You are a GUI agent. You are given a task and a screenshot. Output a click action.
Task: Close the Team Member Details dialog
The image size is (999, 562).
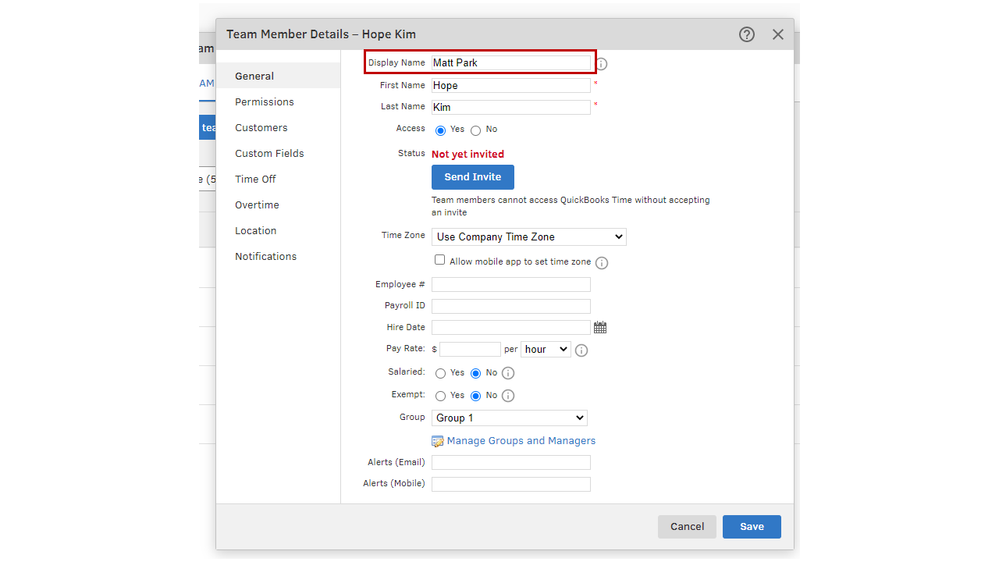click(778, 34)
